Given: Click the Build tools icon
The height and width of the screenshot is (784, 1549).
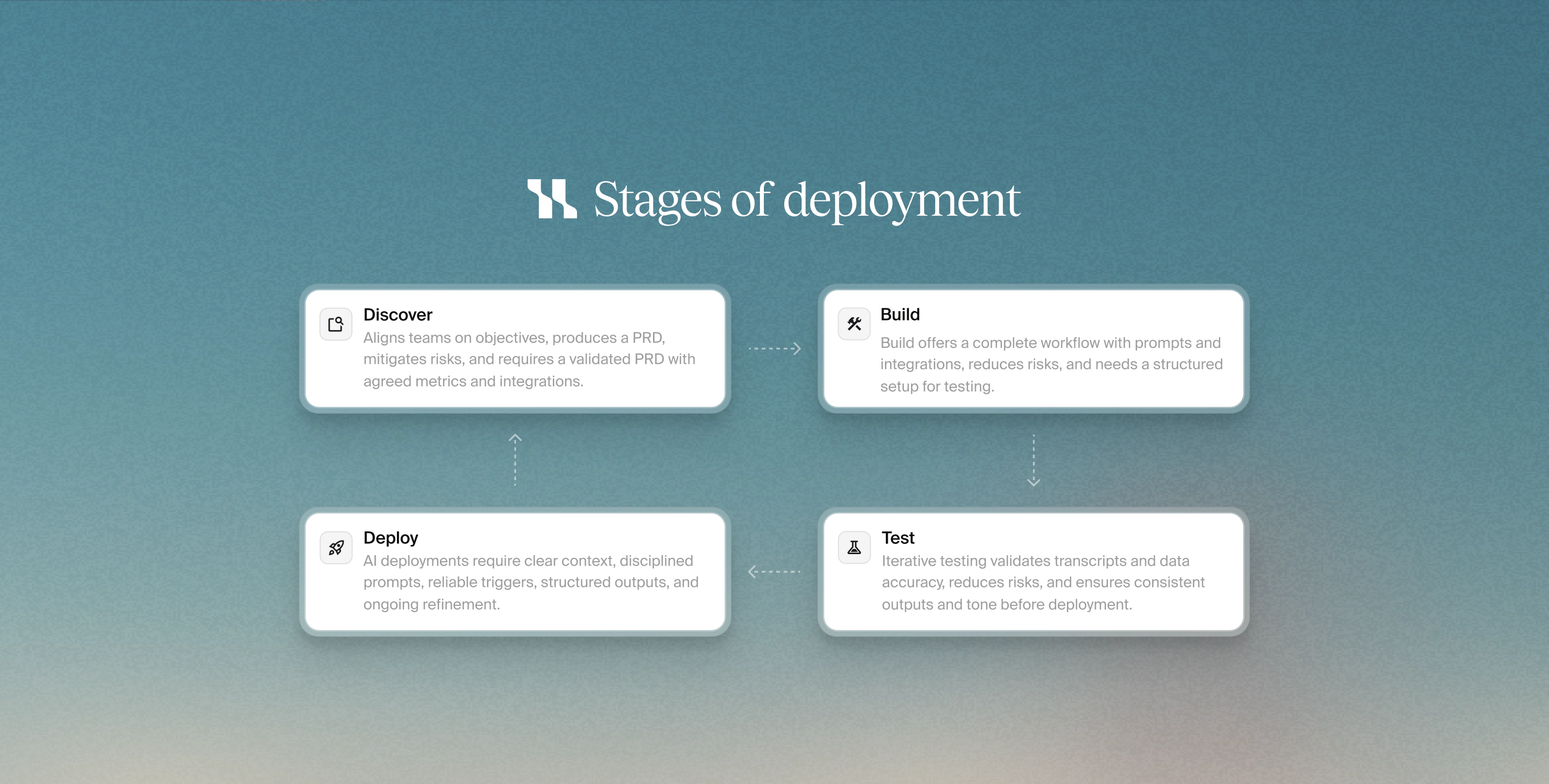Looking at the screenshot, I should (854, 325).
